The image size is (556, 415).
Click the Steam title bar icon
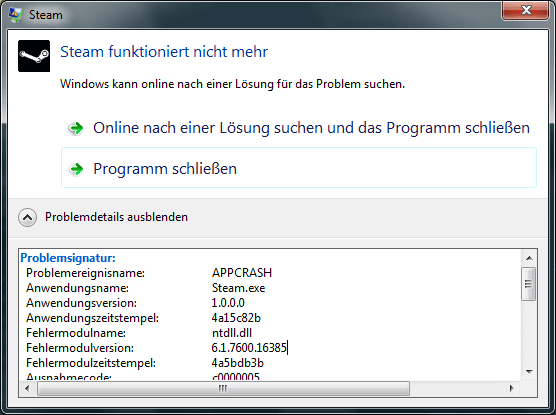coord(16,15)
